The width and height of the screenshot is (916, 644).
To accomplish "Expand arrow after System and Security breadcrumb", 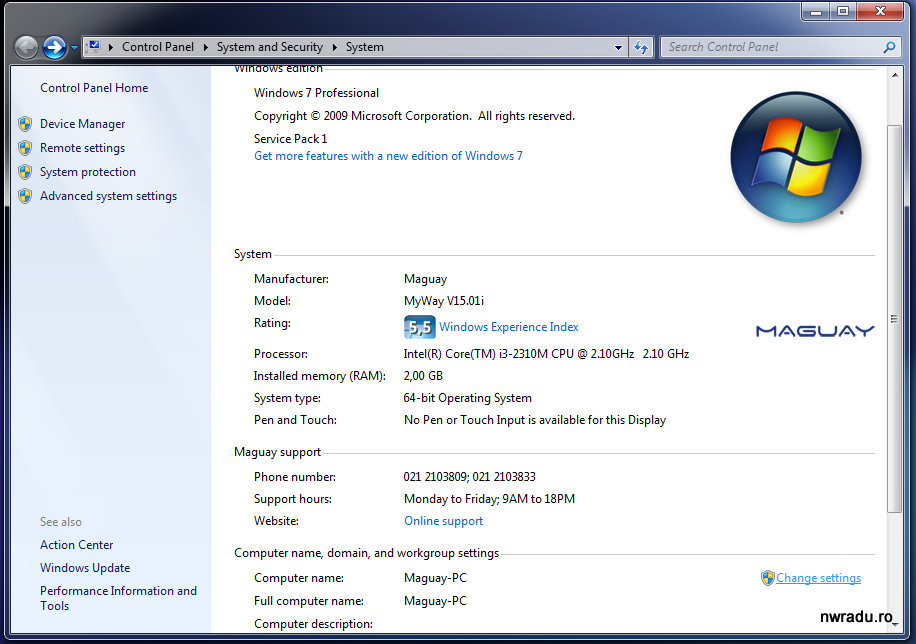I will pyautogui.click(x=335, y=47).
